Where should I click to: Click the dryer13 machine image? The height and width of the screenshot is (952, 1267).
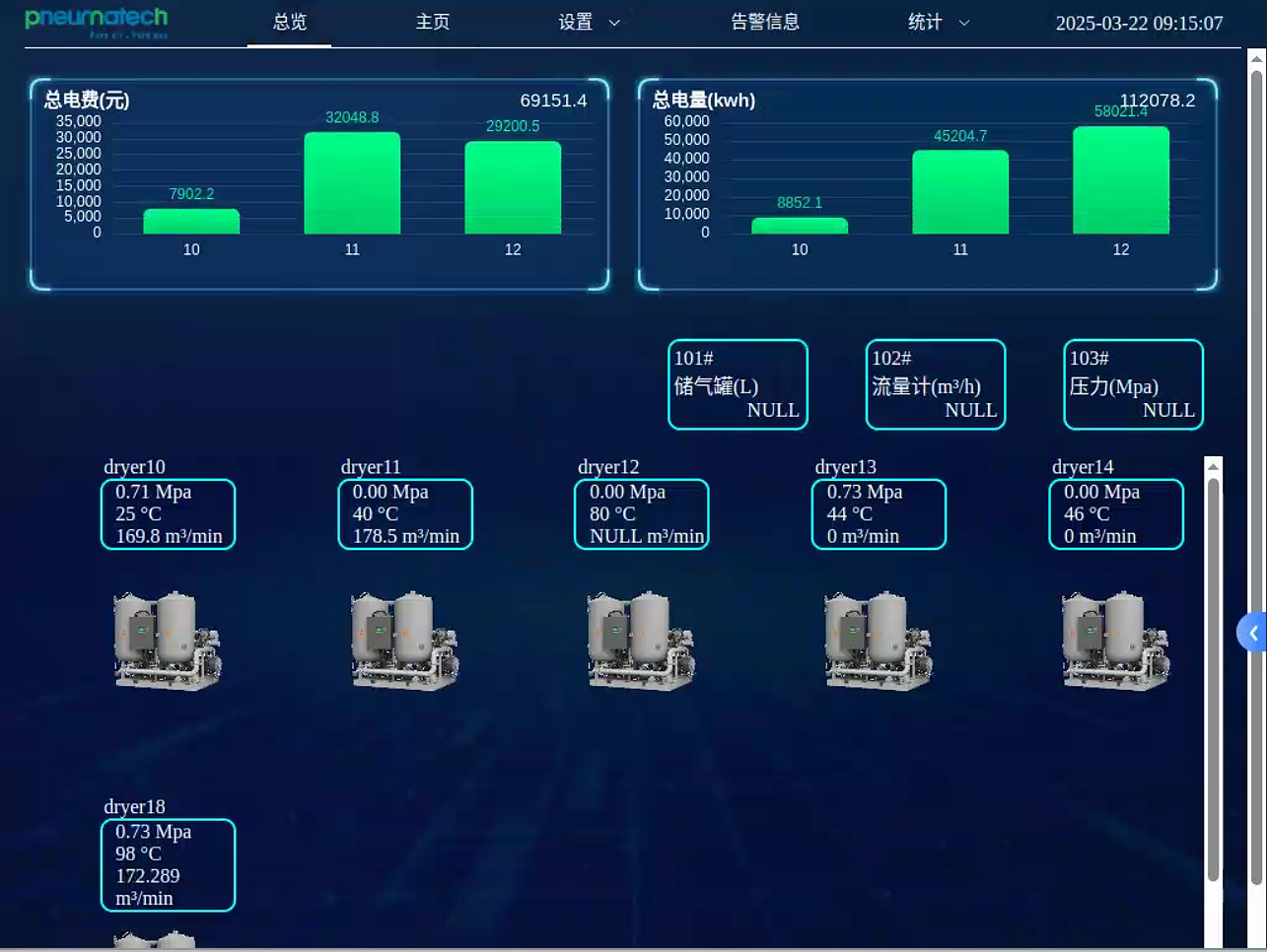click(878, 641)
